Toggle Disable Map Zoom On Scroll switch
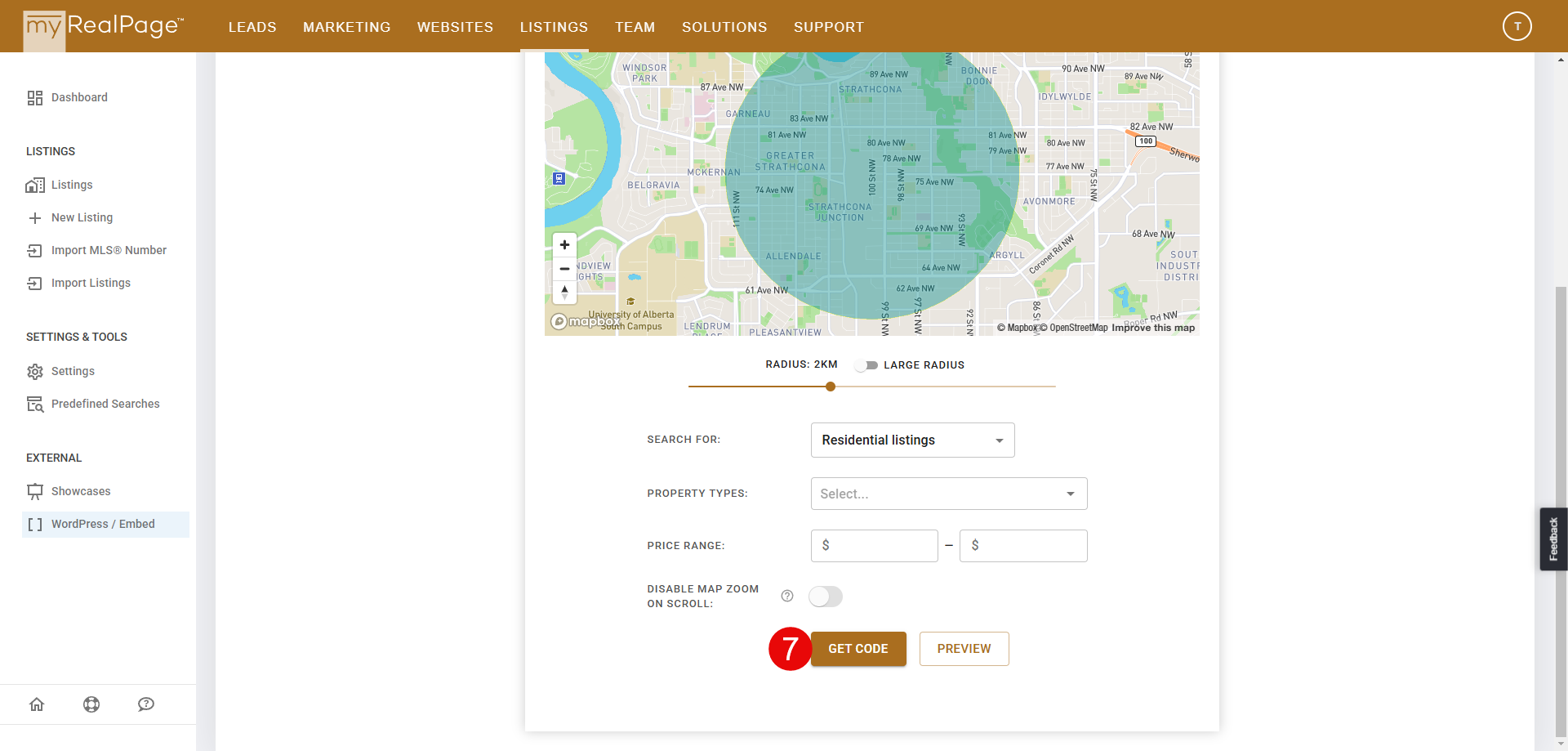This screenshot has width=1568, height=751. [826, 597]
